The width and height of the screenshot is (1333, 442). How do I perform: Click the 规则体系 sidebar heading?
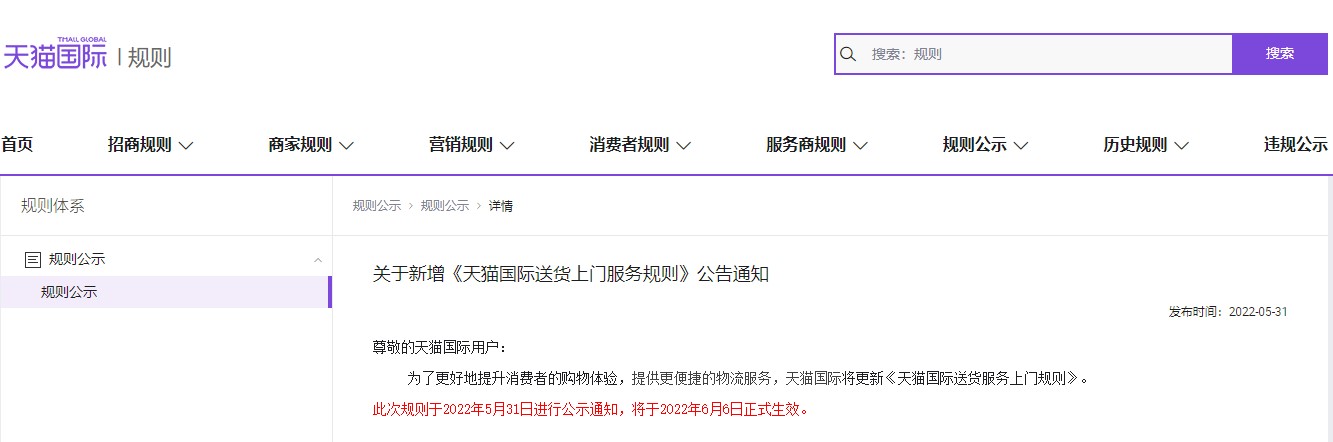click(53, 206)
